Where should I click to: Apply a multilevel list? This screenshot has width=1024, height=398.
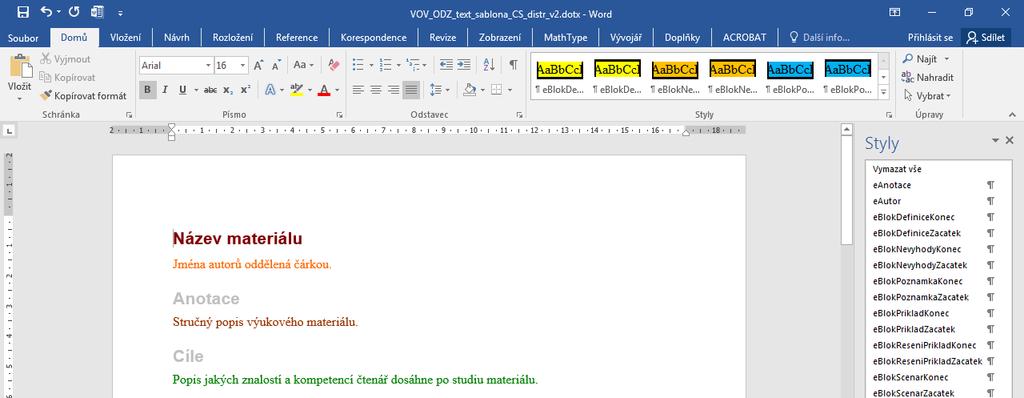point(412,65)
